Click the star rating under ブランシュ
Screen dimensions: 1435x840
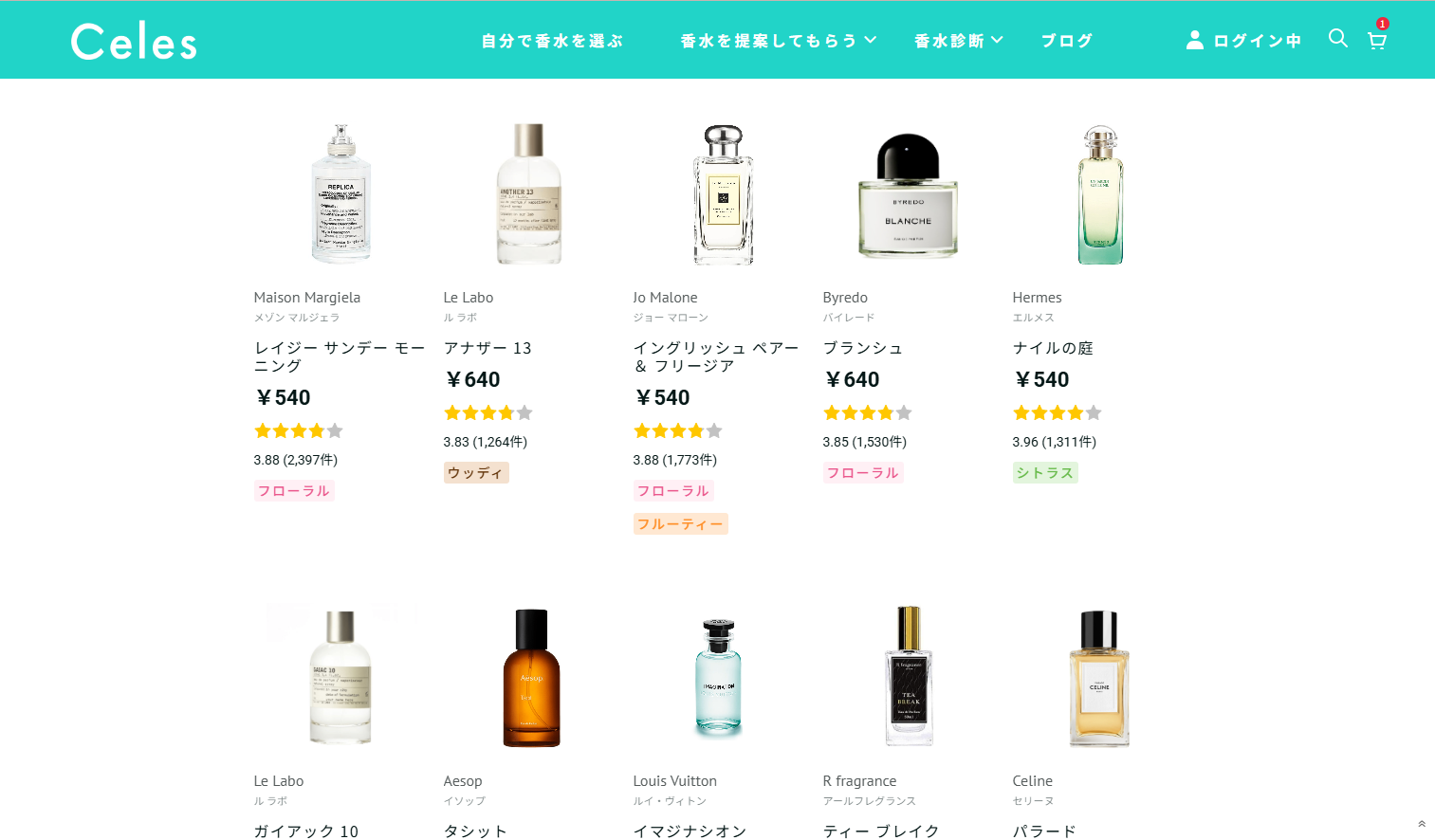[x=868, y=412]
